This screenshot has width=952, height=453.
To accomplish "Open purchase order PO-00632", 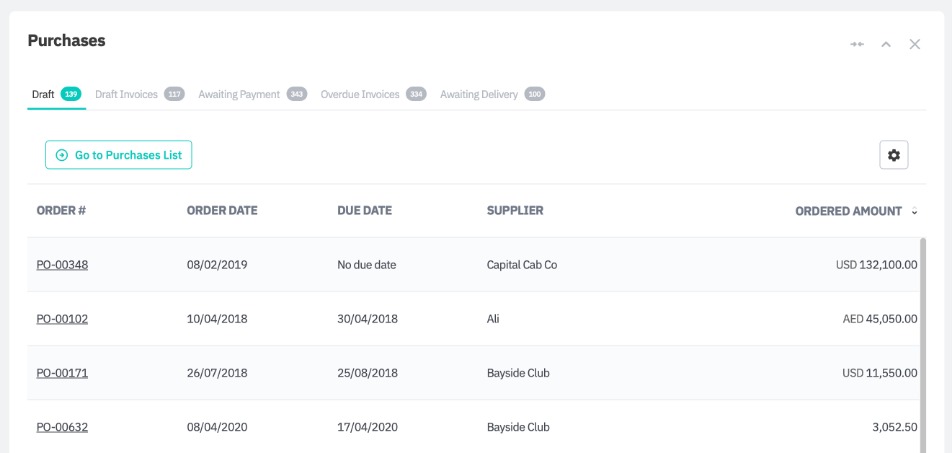I will pos(62,427).
